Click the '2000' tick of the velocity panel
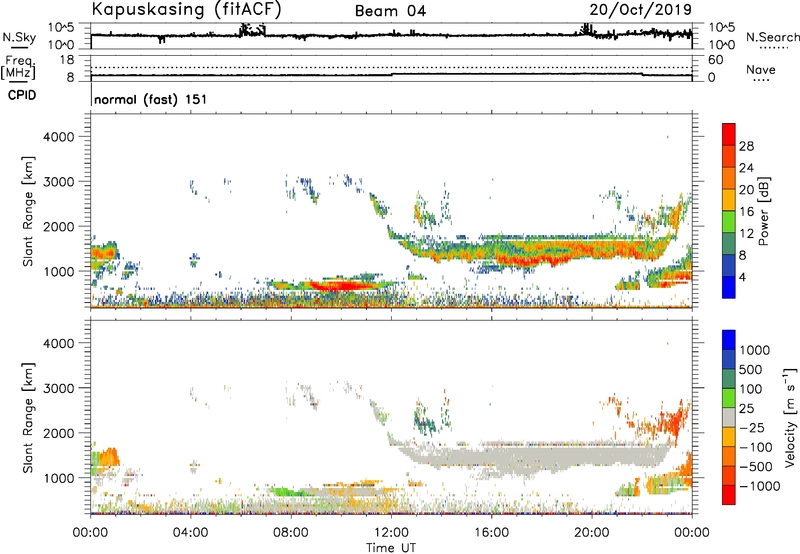800x554 pixels. click(59, 433)
